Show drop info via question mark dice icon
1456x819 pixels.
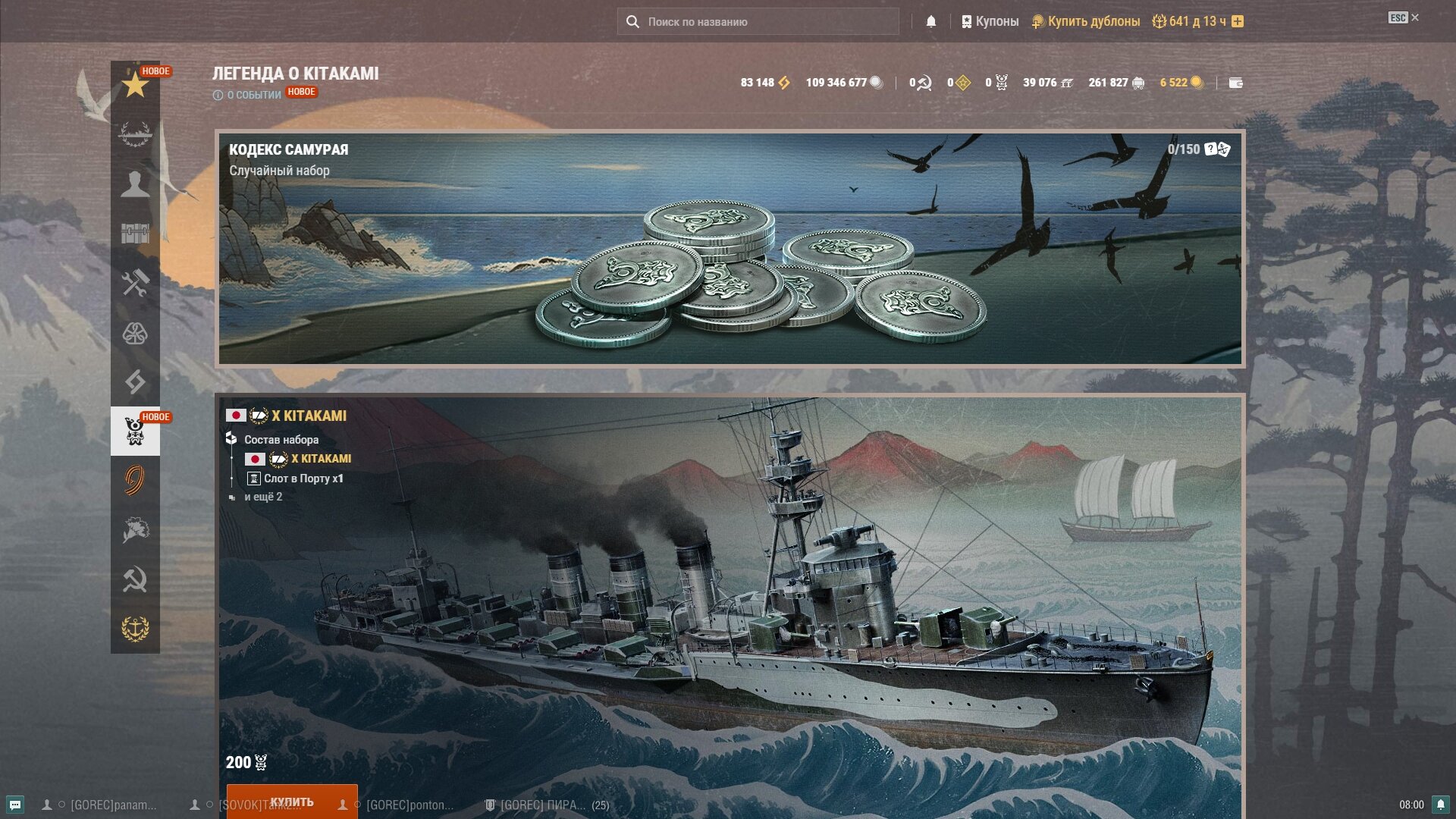point(1217,149)
